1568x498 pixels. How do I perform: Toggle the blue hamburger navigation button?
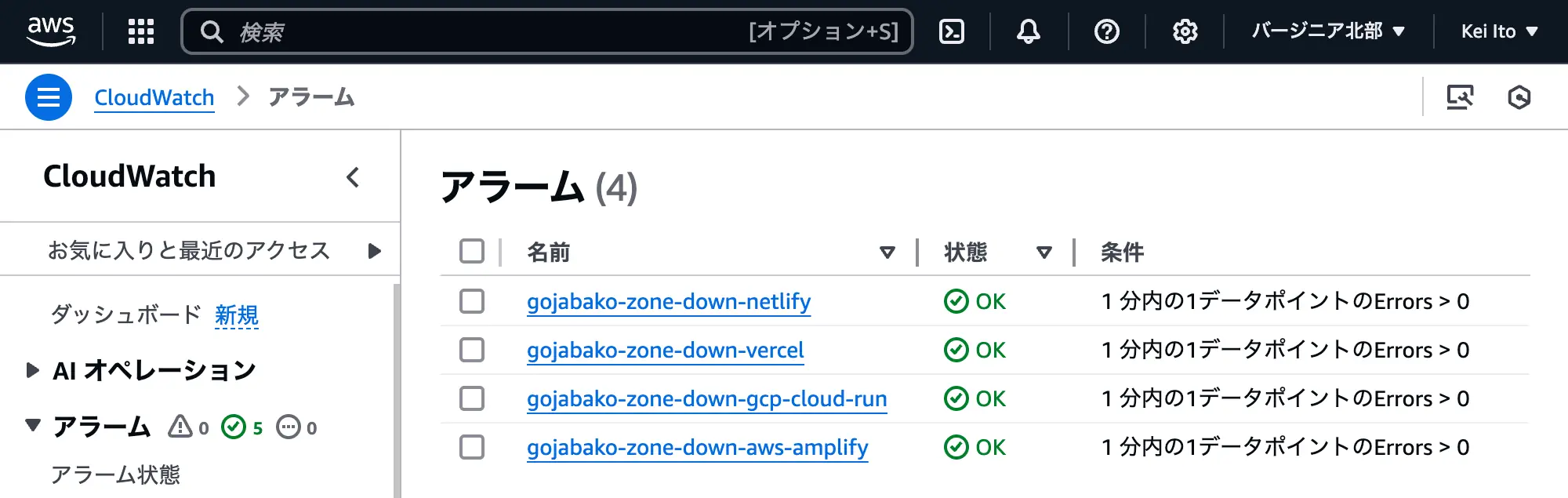tap(49, 97)
